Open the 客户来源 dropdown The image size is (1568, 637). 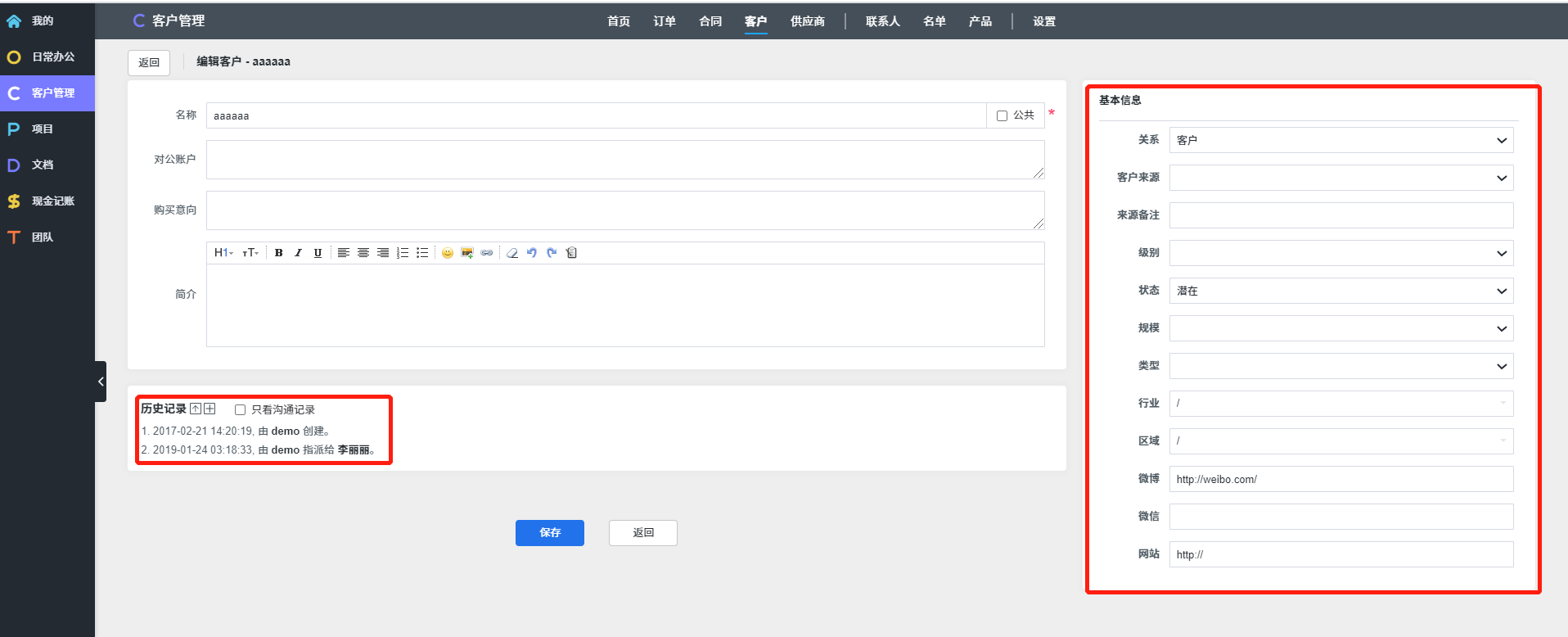[x=1340, y=178]
